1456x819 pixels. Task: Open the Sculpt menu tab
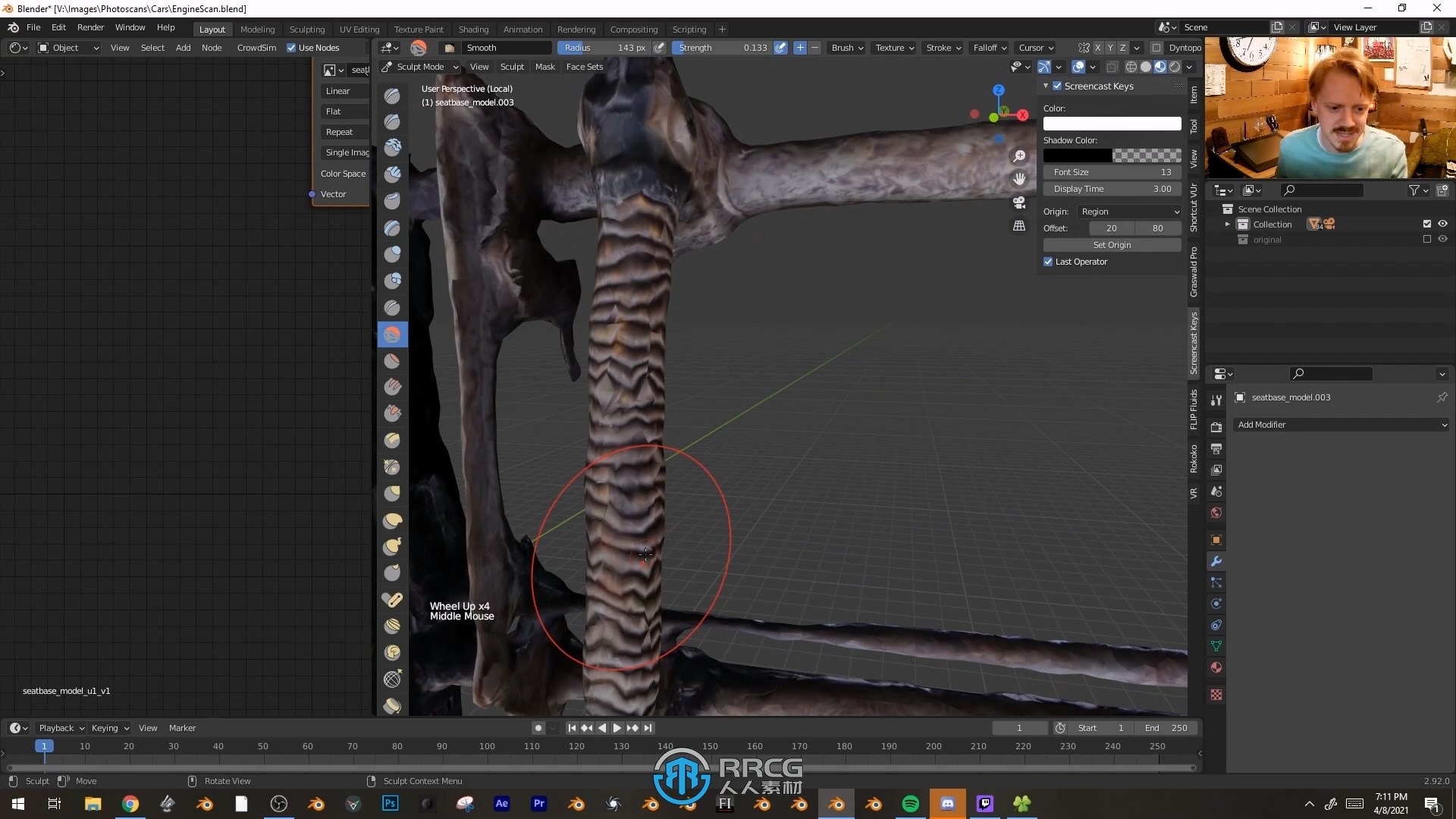[x=511, y=67]
